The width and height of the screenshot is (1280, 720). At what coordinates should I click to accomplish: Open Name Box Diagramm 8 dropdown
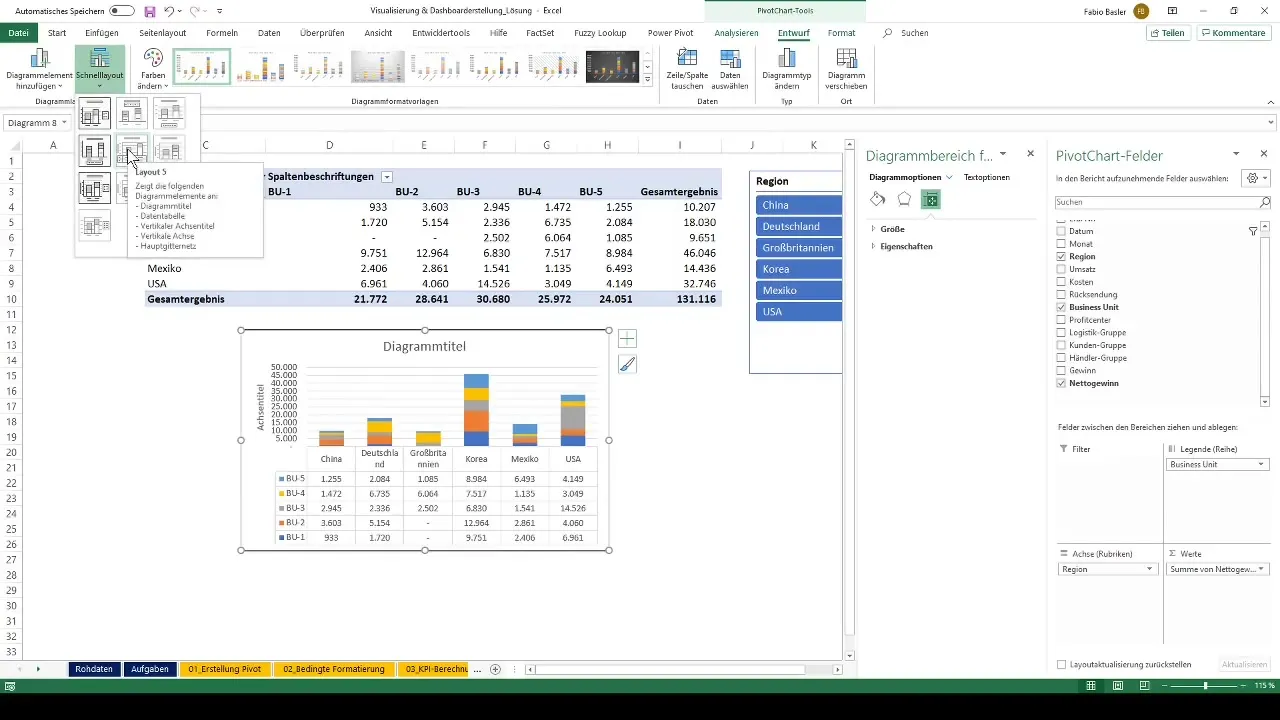coord(65,122)
